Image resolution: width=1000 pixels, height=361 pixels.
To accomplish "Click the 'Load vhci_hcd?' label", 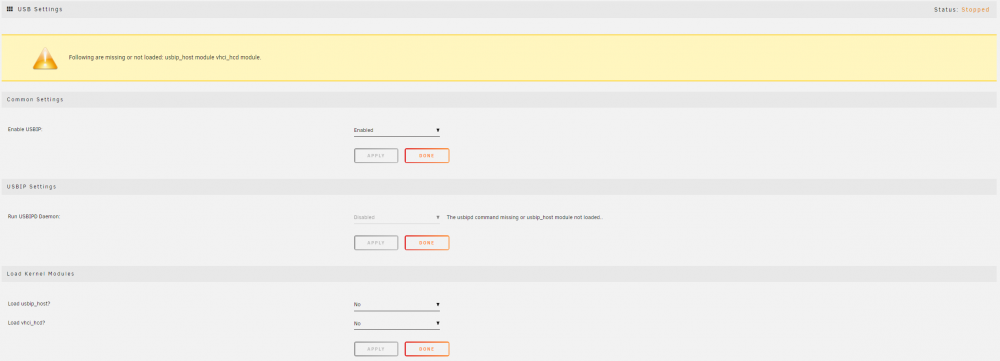I will pos(27,323).
